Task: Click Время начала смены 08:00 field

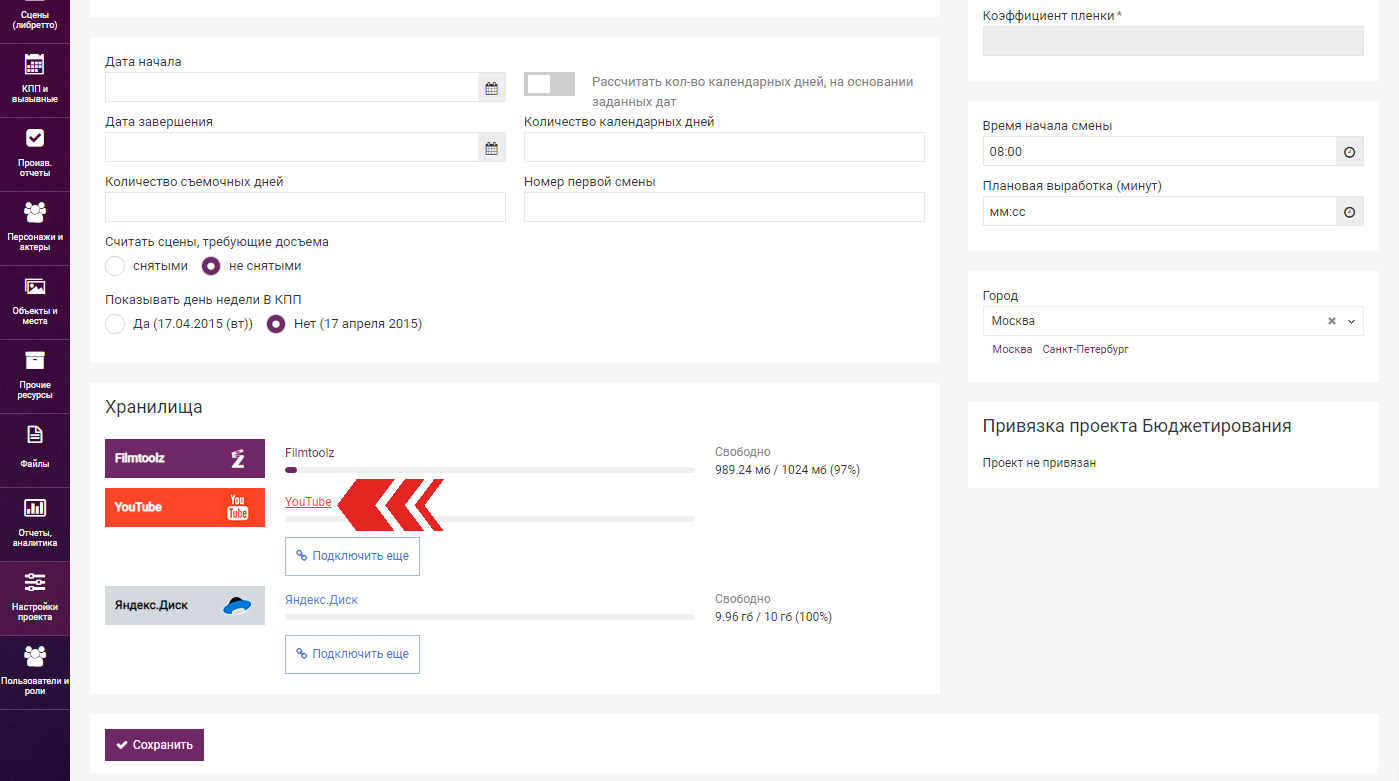Action: click(x=1159, y=152)
